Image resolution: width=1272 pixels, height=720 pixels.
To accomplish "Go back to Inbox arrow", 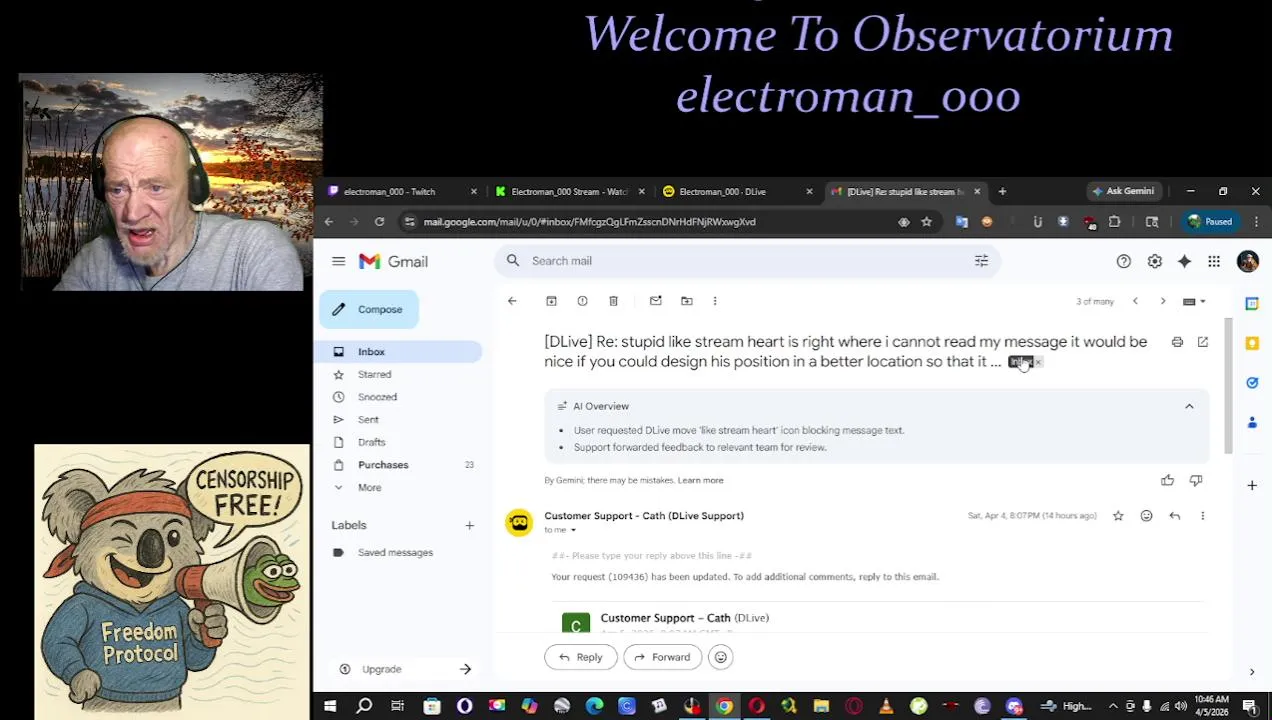I will point(512,301).
